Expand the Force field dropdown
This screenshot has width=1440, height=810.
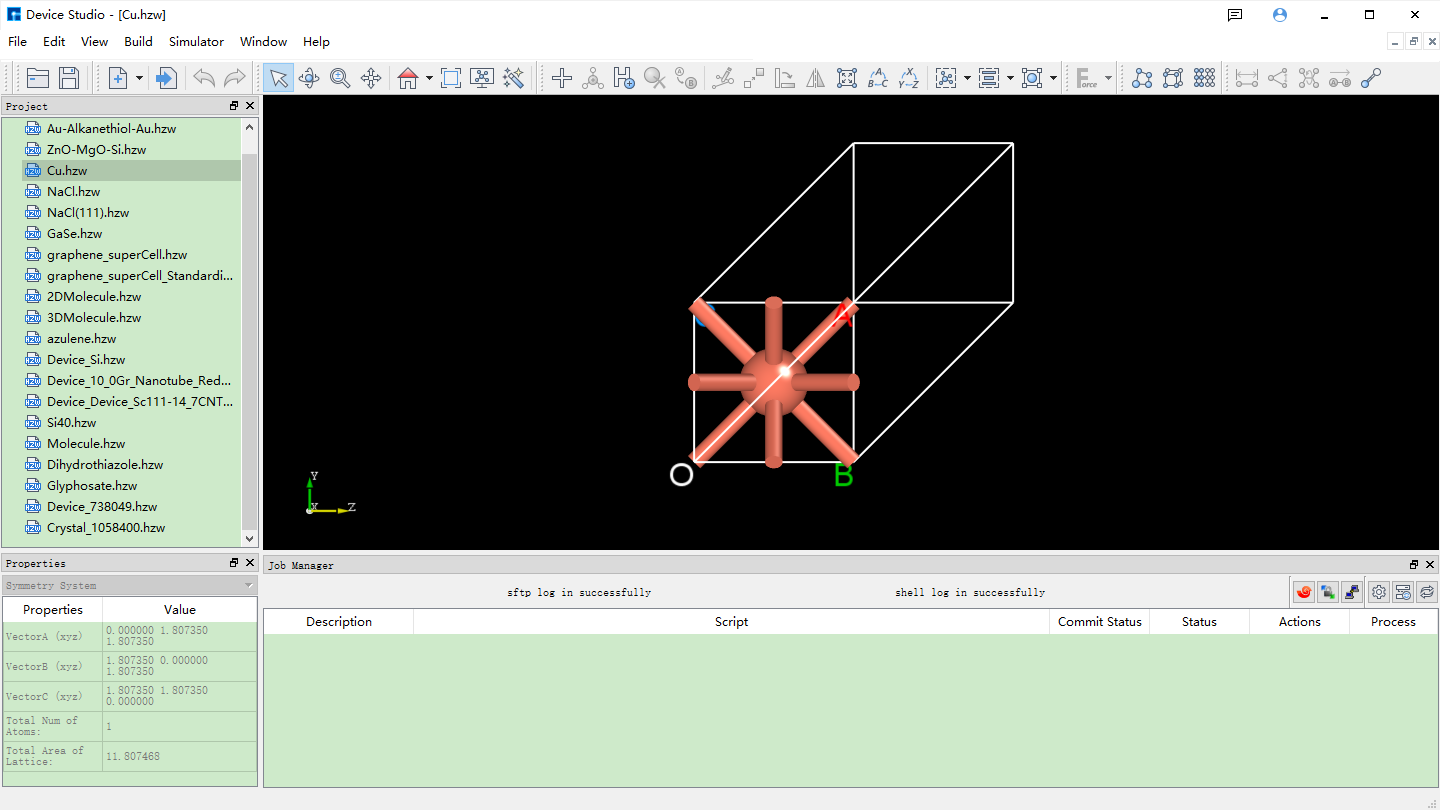click(1107, 78)
